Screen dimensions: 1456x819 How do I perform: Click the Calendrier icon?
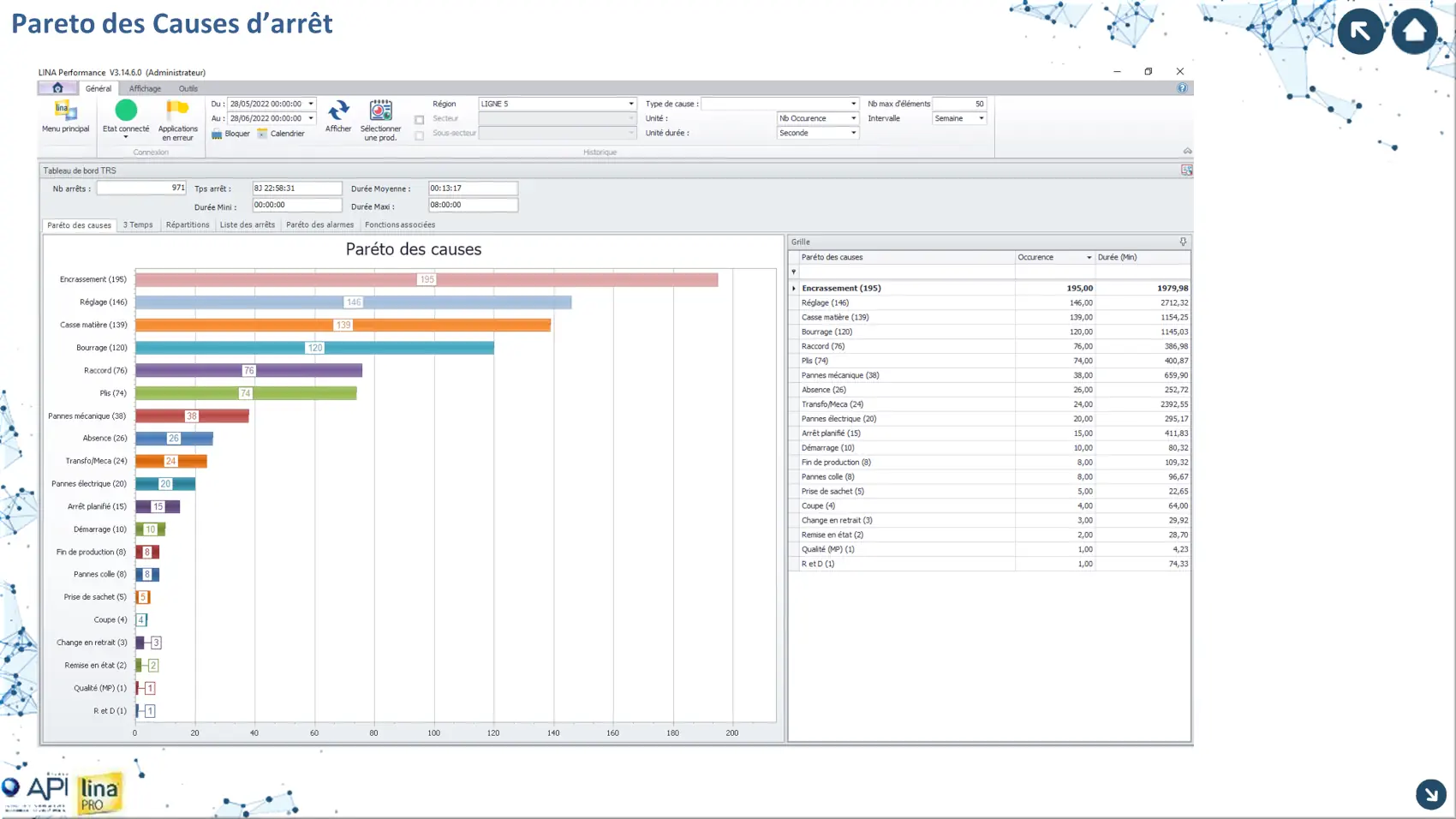(x=262, y=134)
